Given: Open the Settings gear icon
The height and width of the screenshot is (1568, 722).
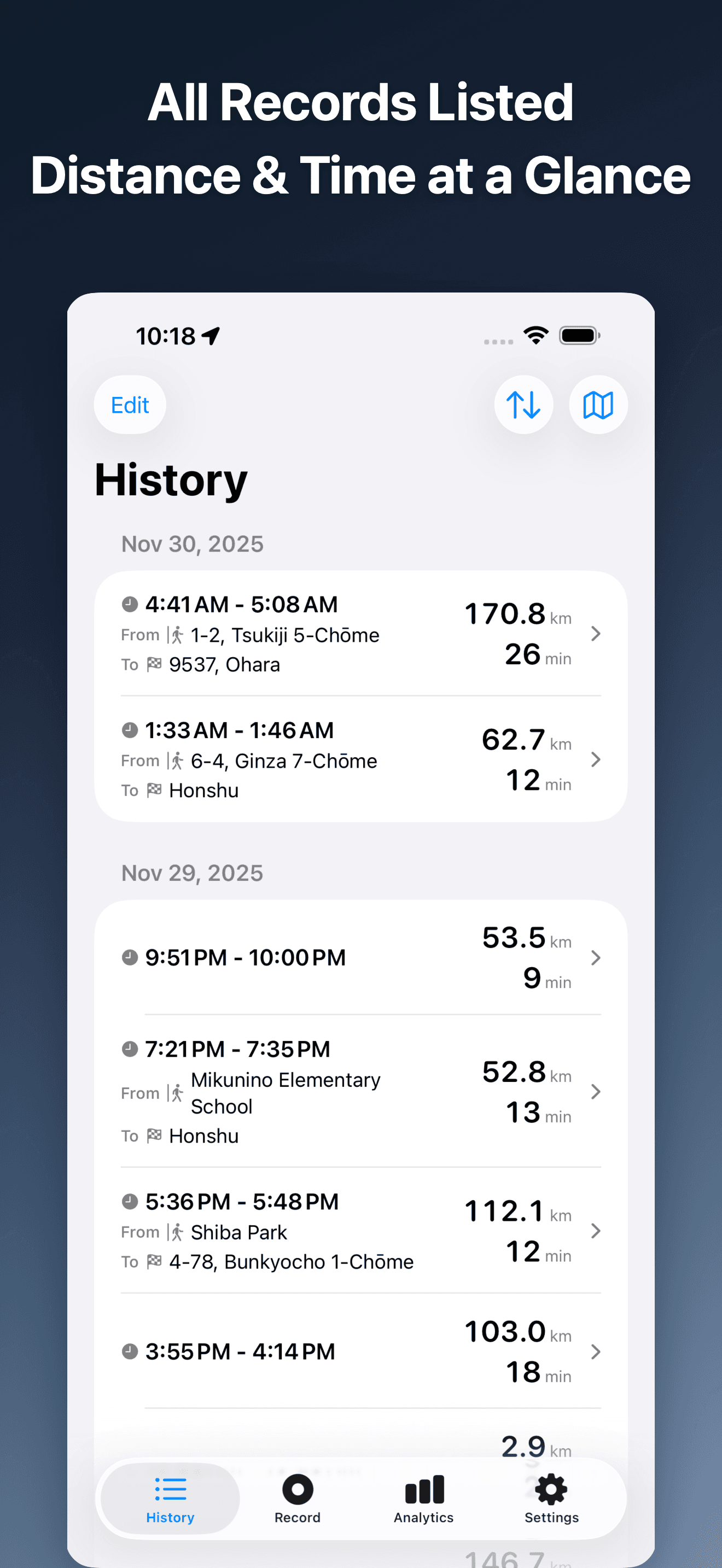Looking at the screenshot, I should (551, 1489).
